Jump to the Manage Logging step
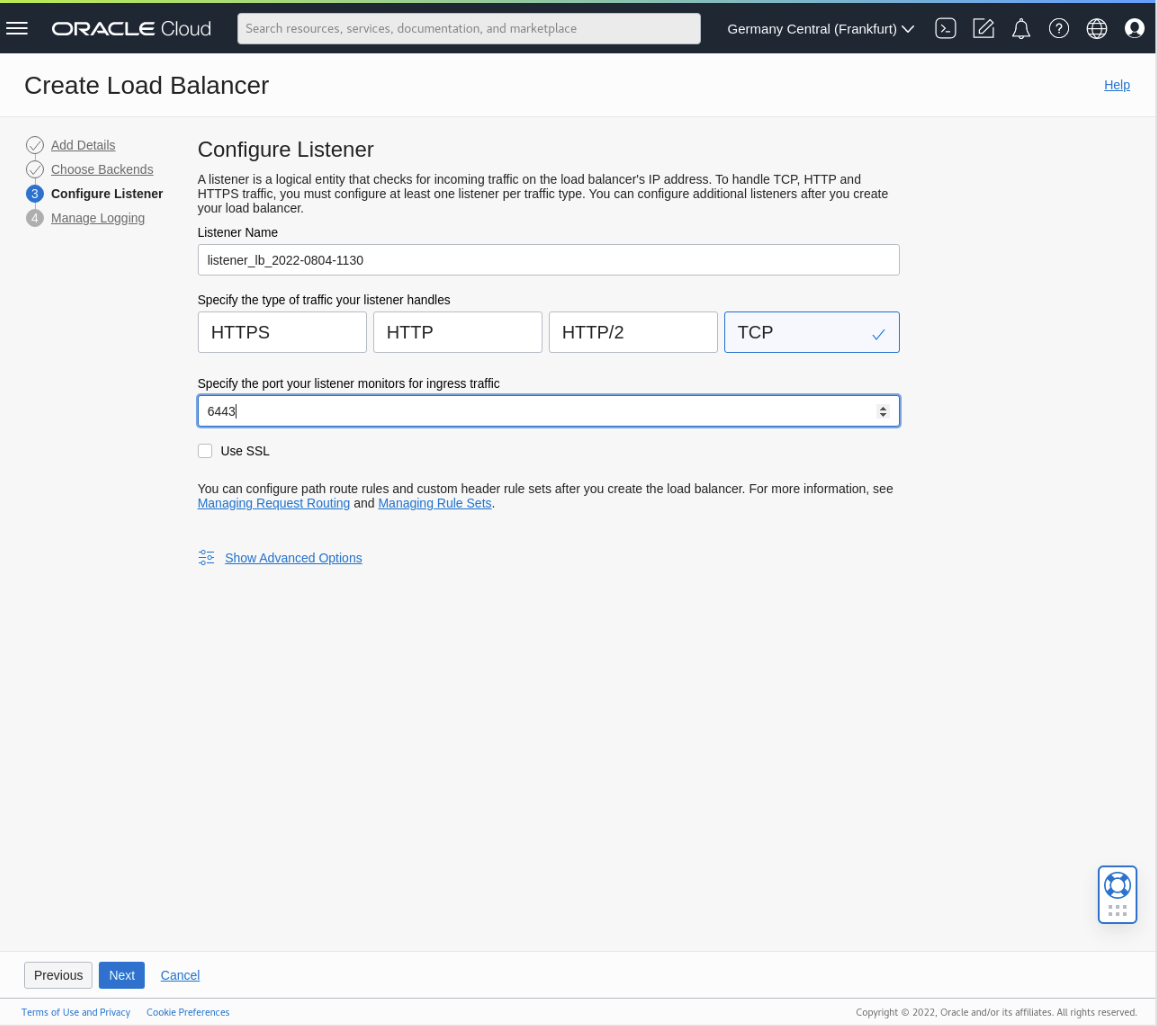The width and height of the screenshot is (1157, 1026). pos(98,217)
